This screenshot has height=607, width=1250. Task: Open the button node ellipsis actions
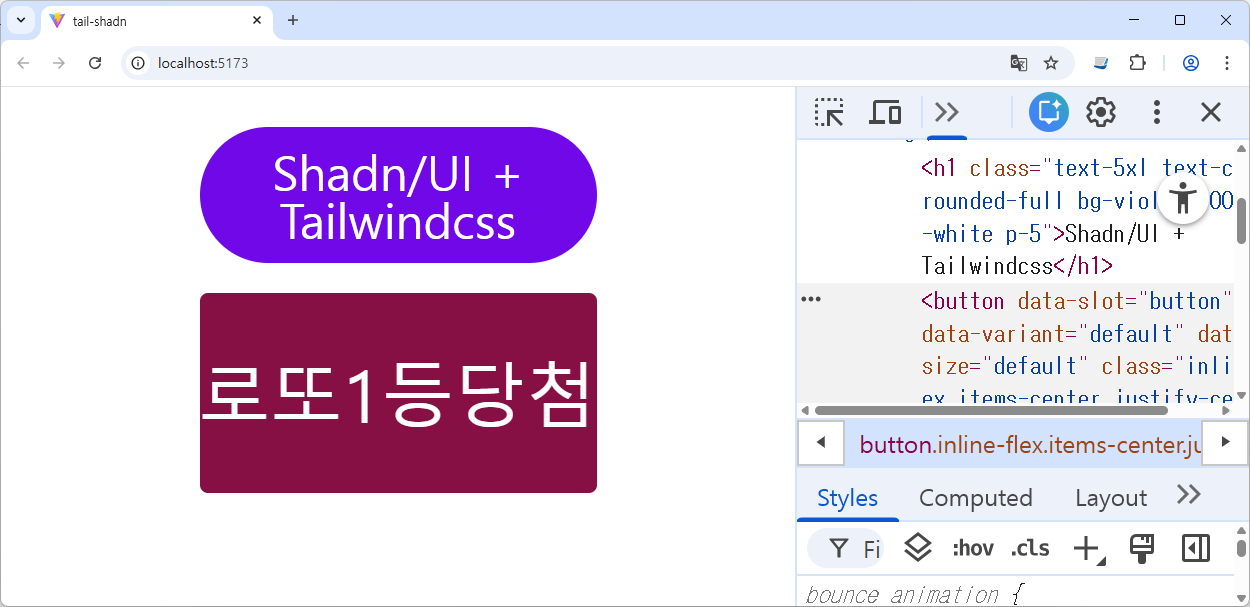811,300
